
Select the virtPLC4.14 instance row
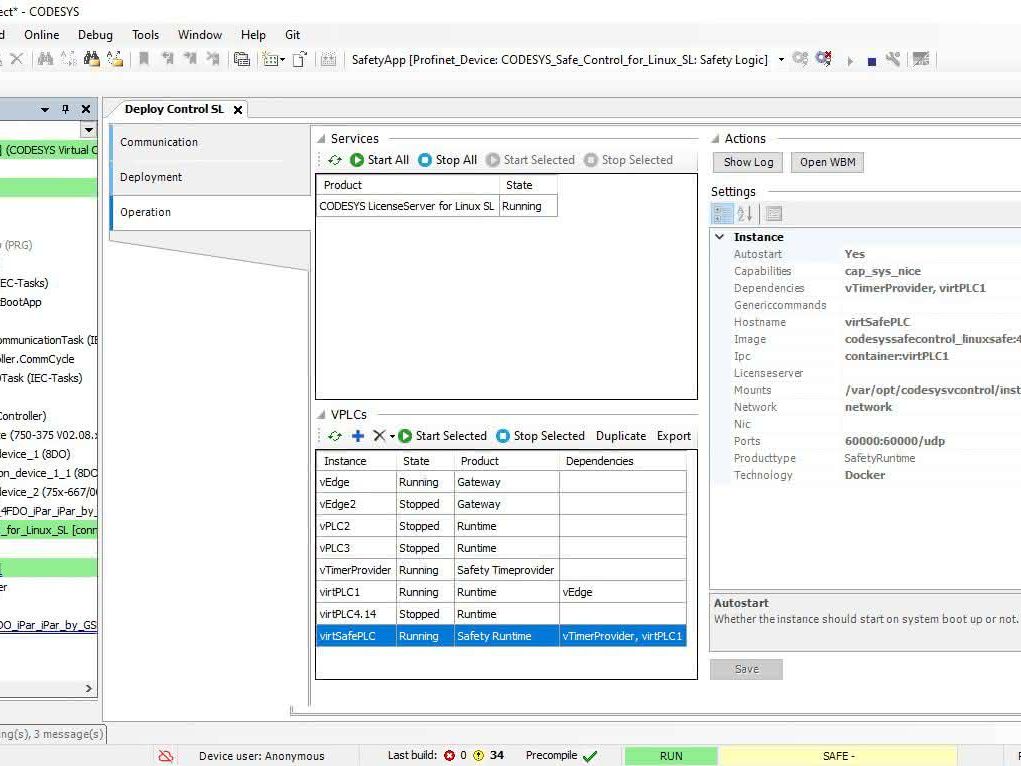pyautogui.click(x=501, y=614)
